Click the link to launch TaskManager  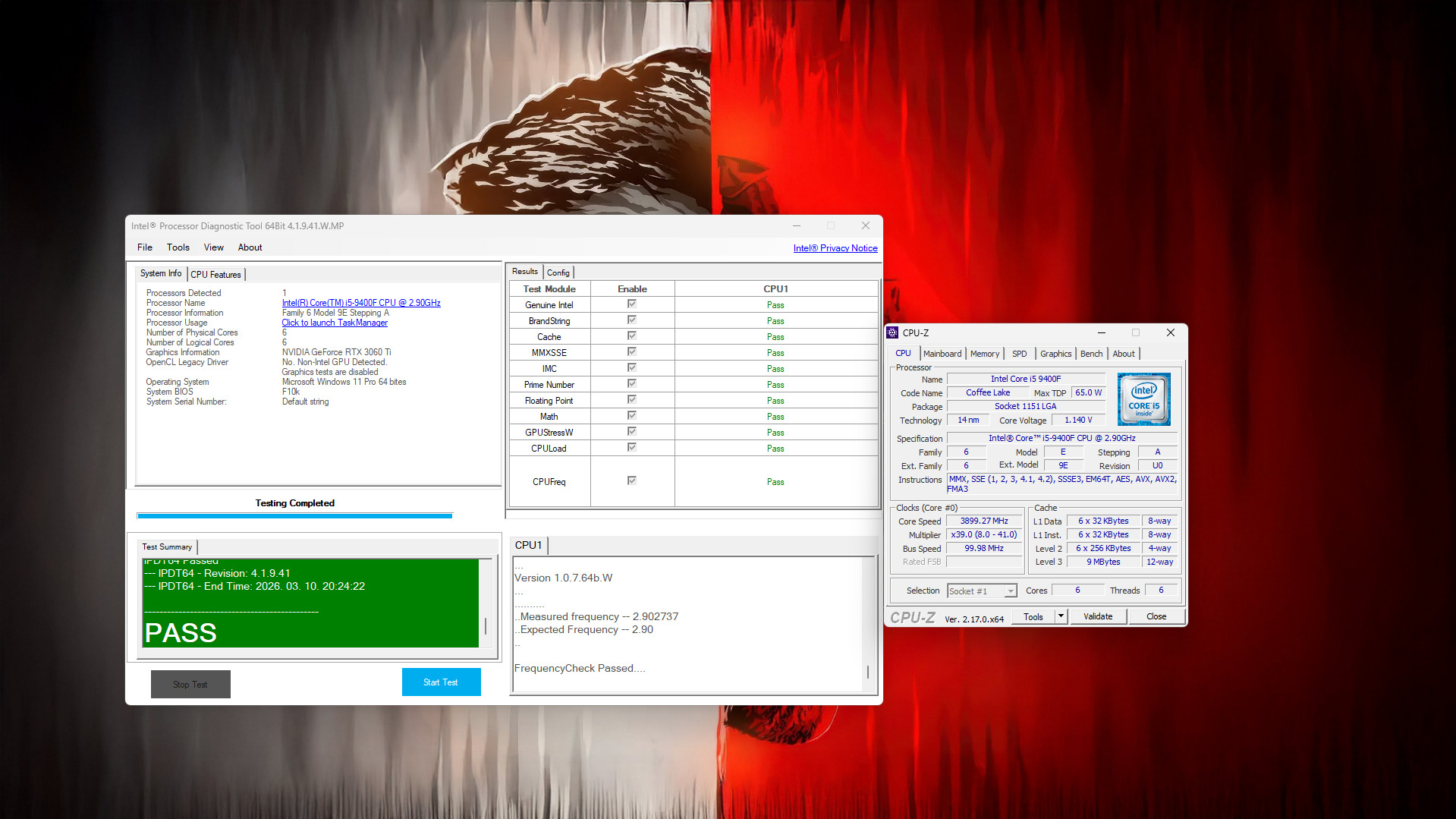(x=335, y=323)
